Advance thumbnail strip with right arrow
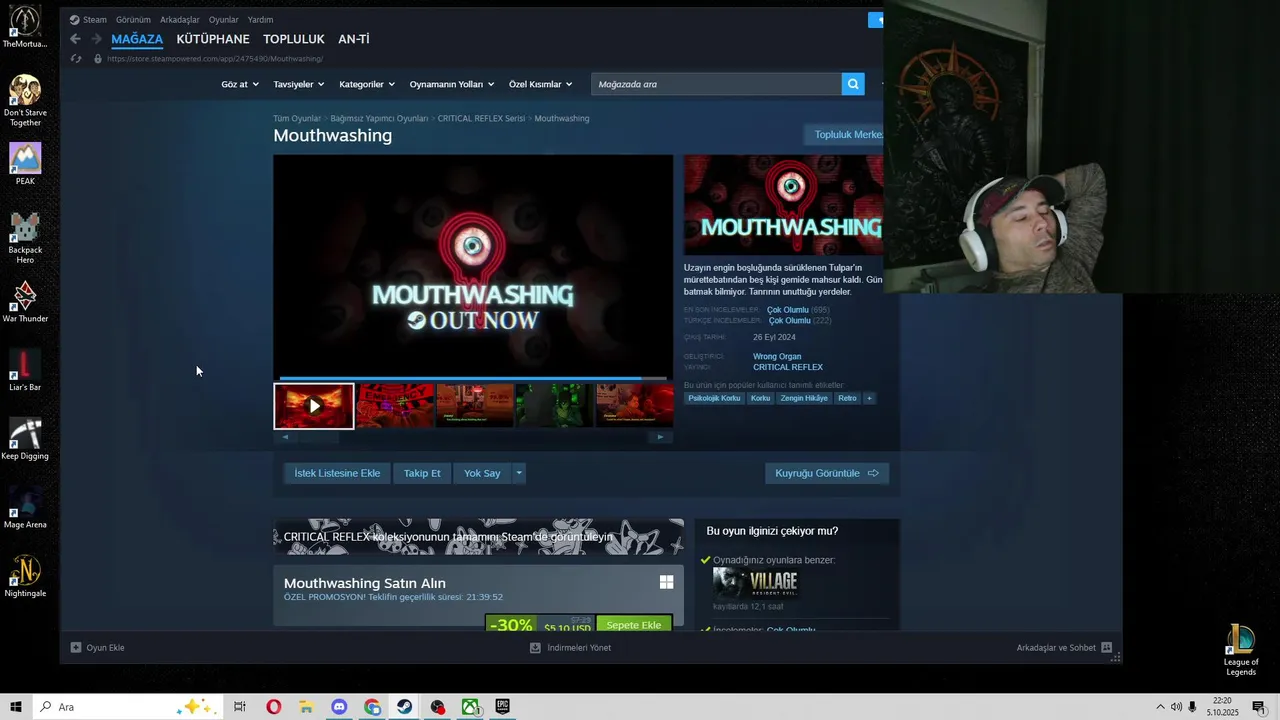Screen dimensions: 1280x720 pos(660,437)
